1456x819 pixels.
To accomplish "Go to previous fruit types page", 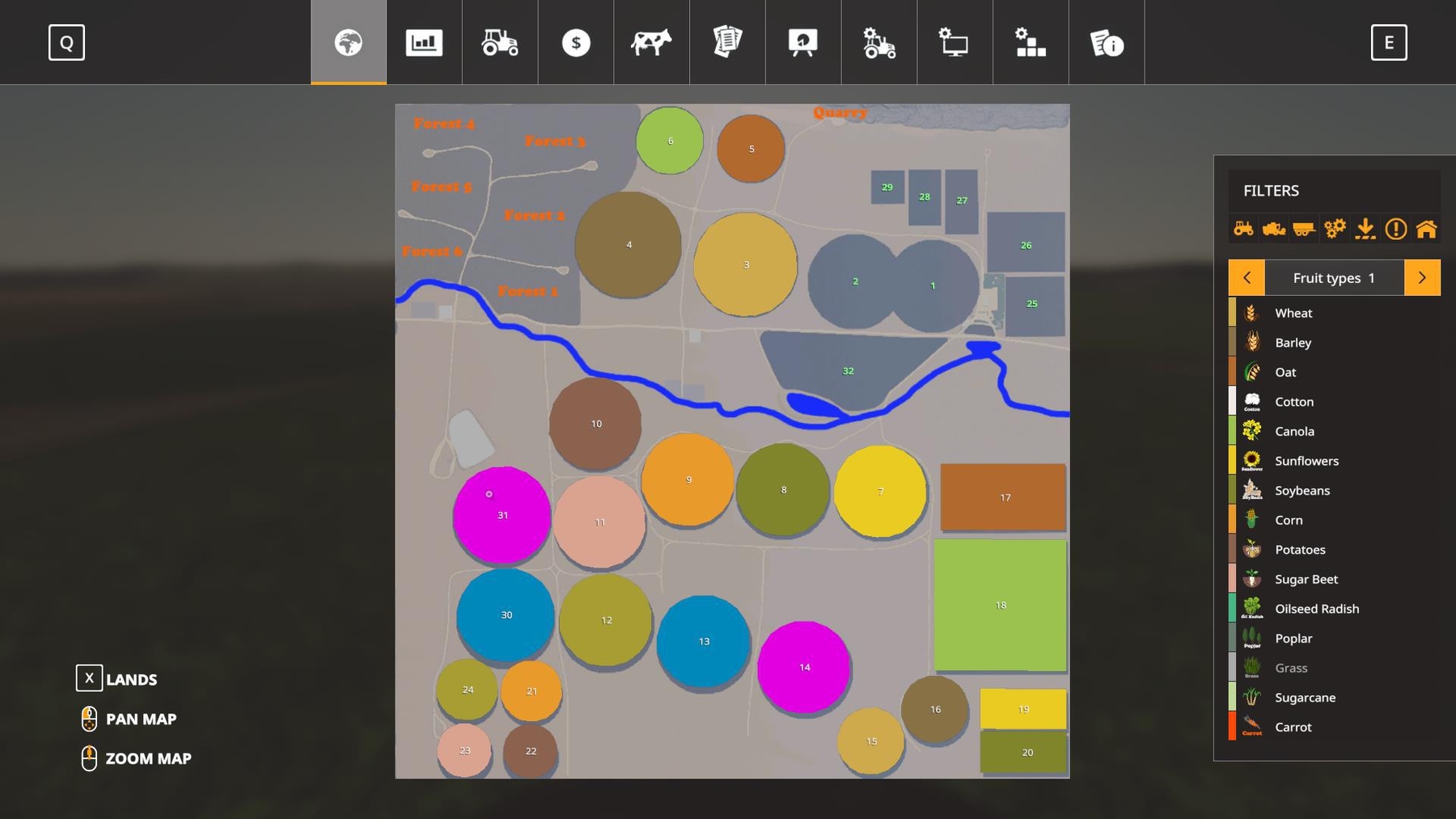I will [x=1246, y=277].
